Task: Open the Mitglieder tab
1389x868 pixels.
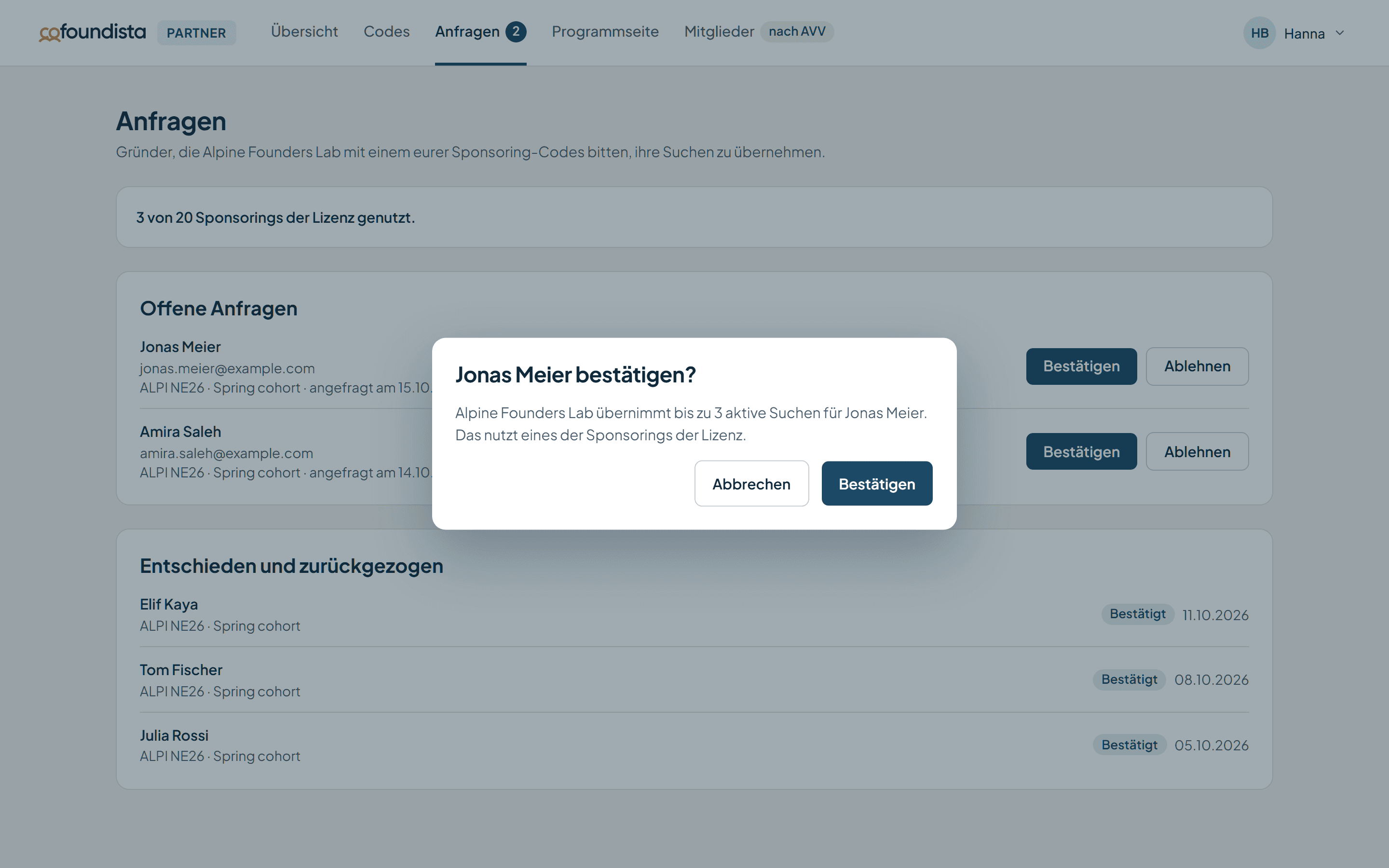Action: click(719, 31)
